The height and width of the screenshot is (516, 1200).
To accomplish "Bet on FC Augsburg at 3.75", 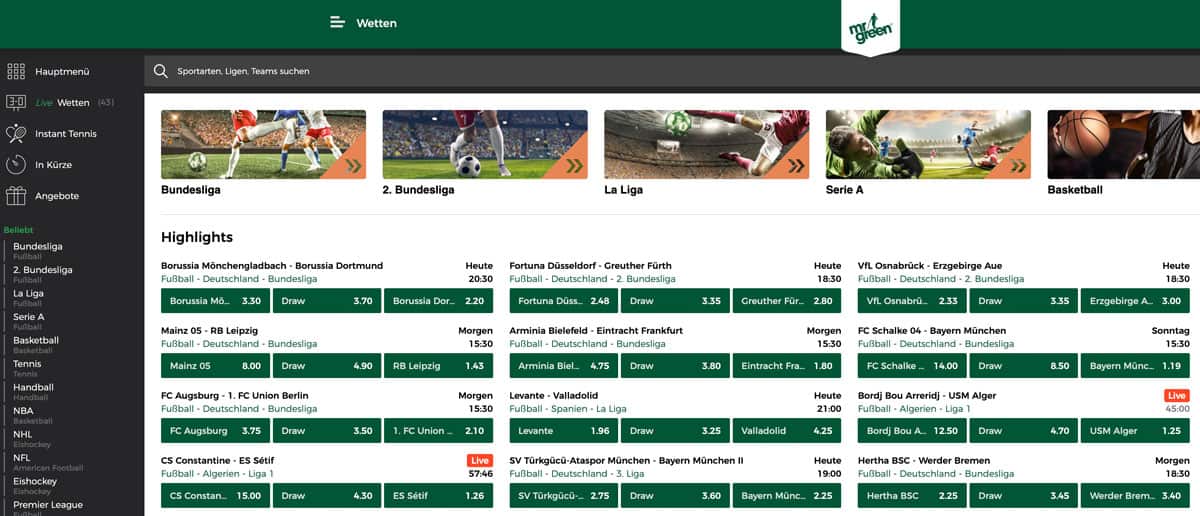I will coord(215,430).
